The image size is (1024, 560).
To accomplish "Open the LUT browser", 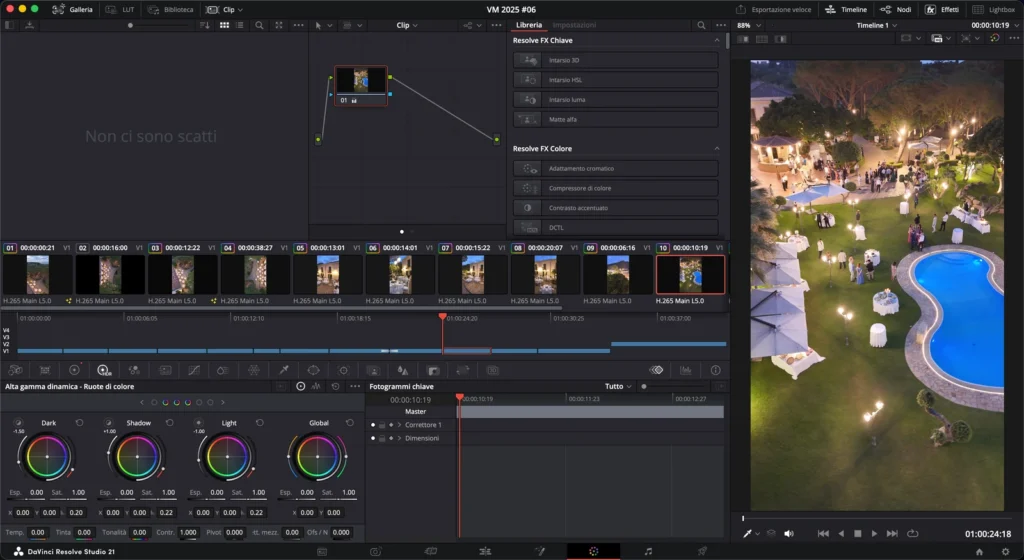I will coord(121,9).
